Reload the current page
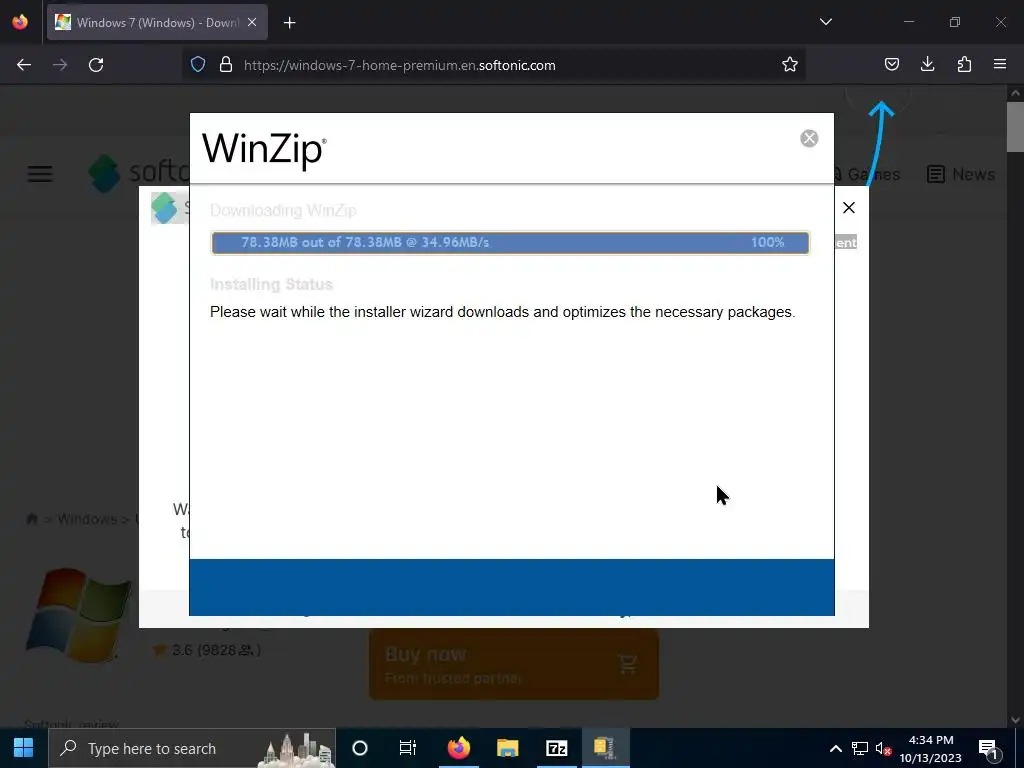 [x=96, y=65]
